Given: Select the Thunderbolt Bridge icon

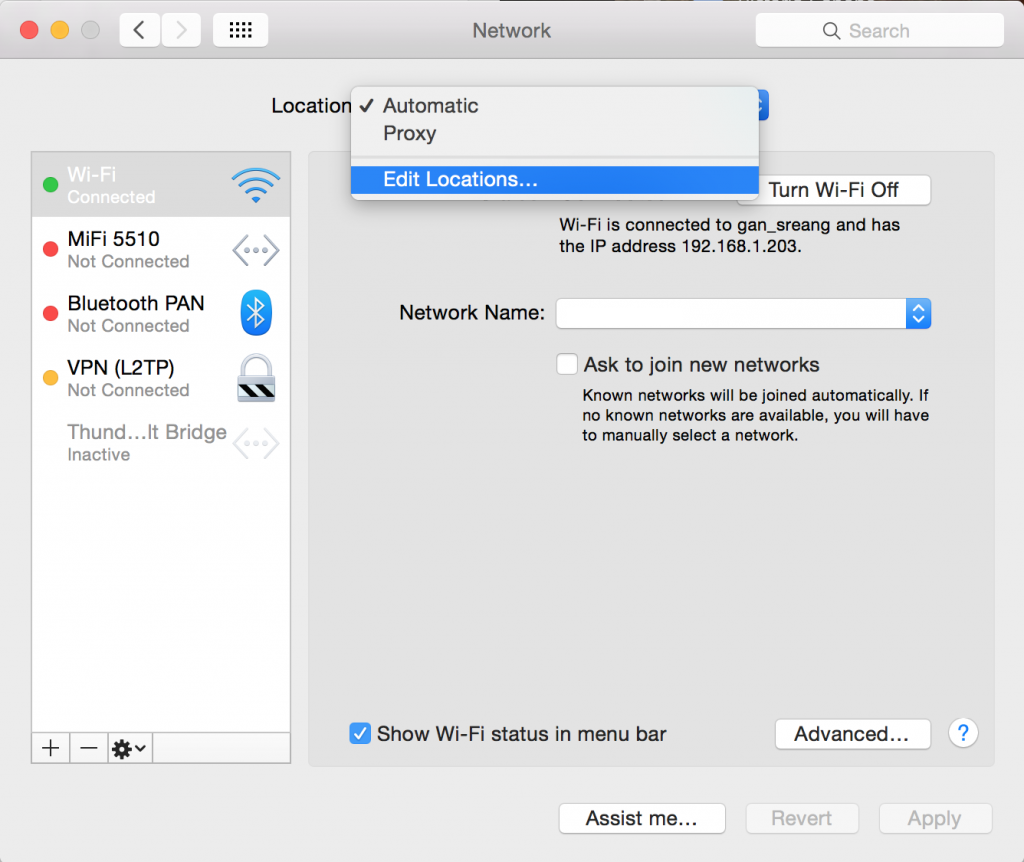Looking at the screenshot, I should 255,443.
